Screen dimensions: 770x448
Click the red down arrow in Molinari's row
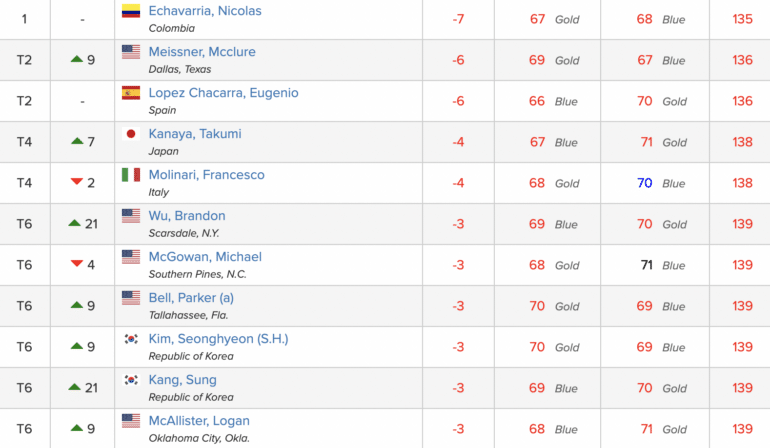[77, 182]
